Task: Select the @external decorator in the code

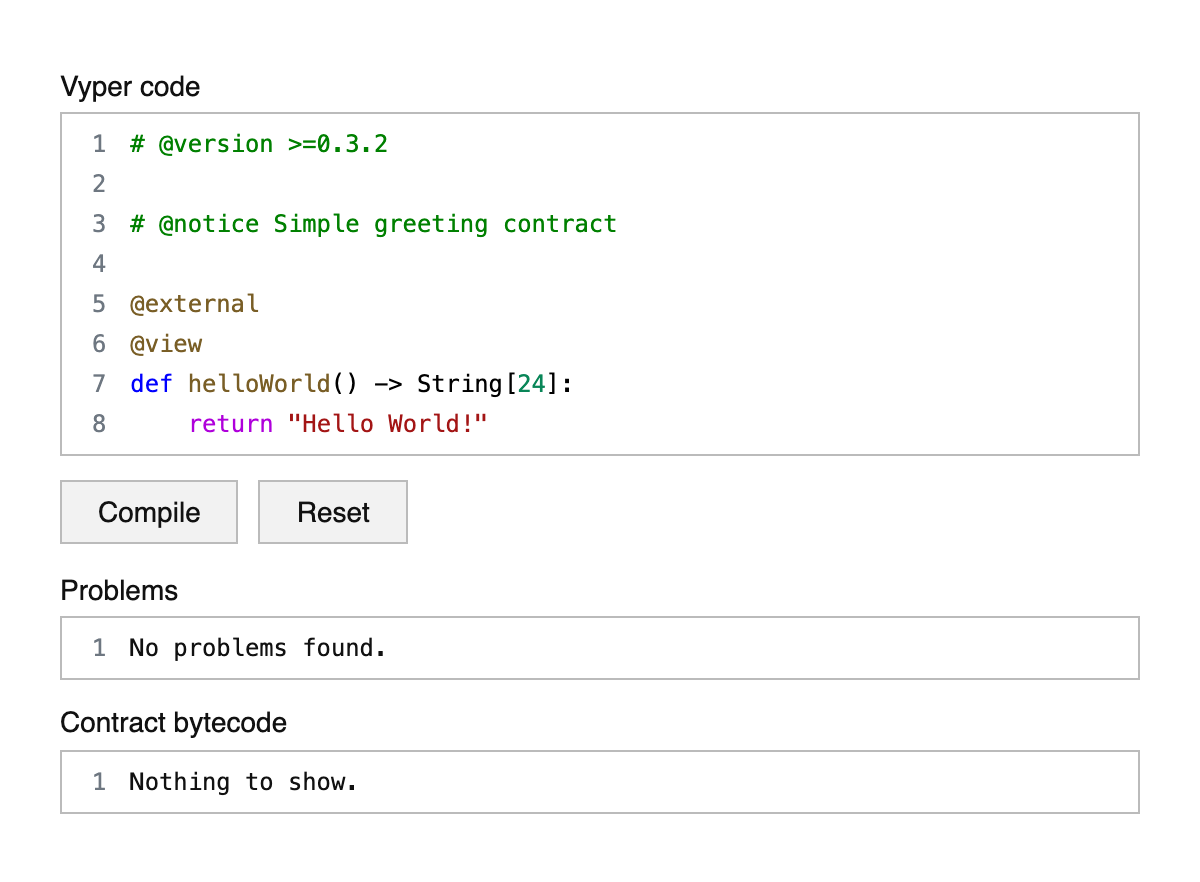Action: (194, 304)
